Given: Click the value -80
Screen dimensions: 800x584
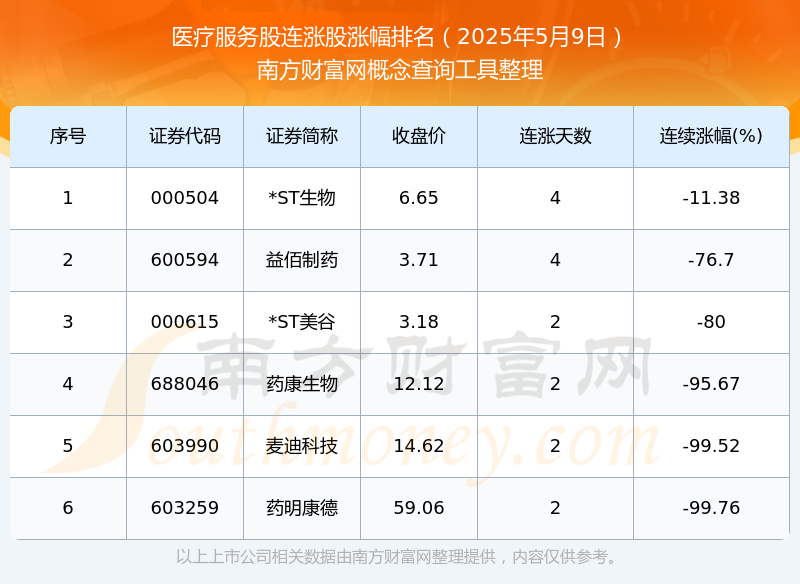Looking at the screenshot, I should (711, 322).
